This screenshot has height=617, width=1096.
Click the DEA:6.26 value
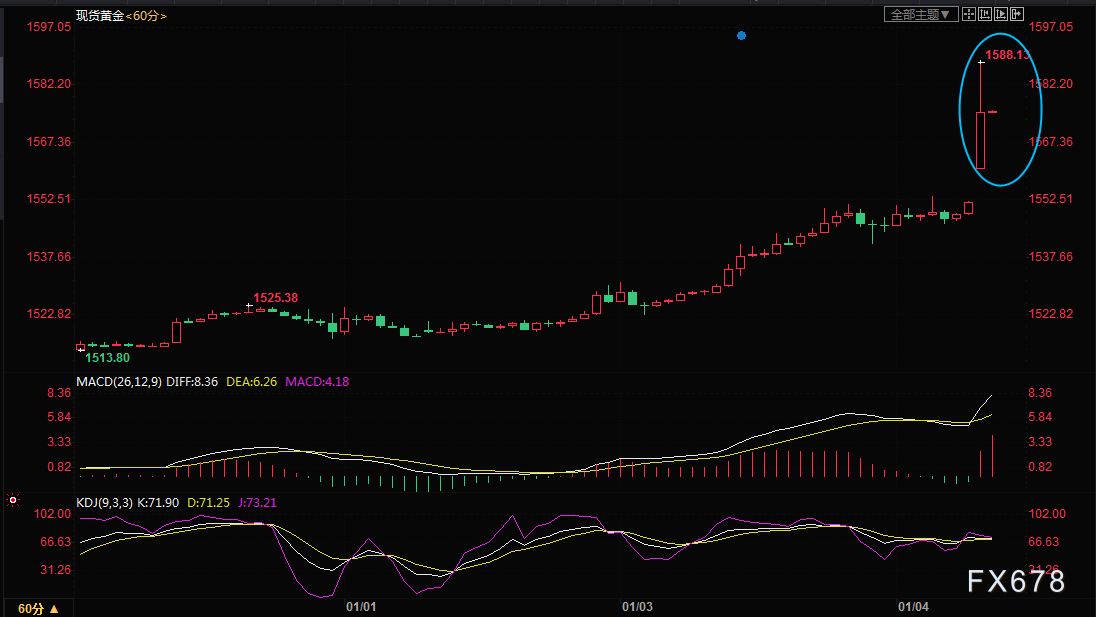click(252, 382)
